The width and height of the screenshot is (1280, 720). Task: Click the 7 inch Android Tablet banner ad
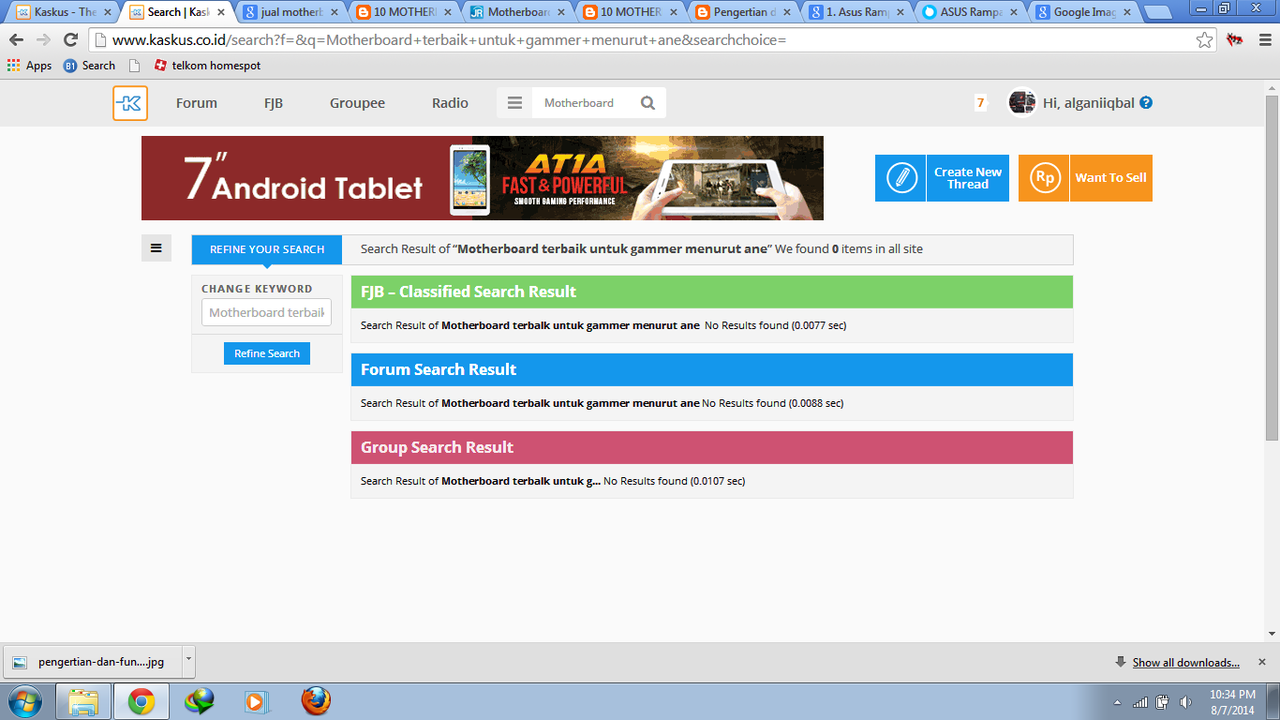pos(482,178)
